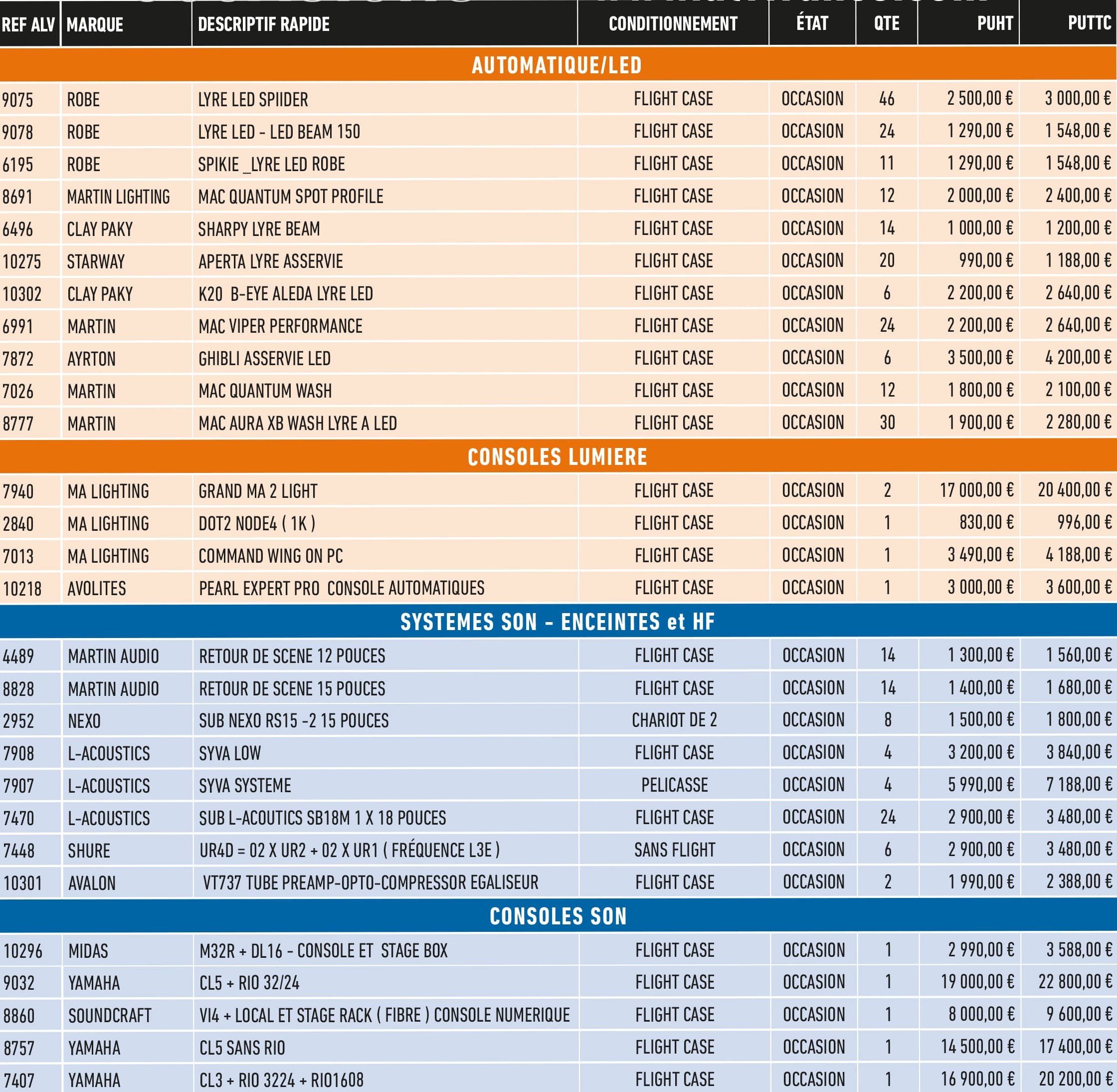Click description SHARPY LYRE BEAM
Image resolution: width=1117 pixels, height=1092 pixels.
[x=259, y=229]
